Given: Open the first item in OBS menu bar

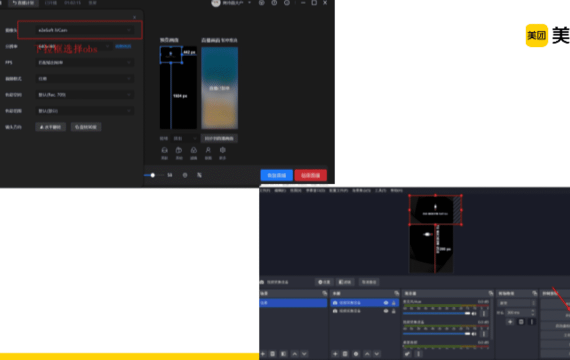Looking at the screenshot, I should 265,191.
